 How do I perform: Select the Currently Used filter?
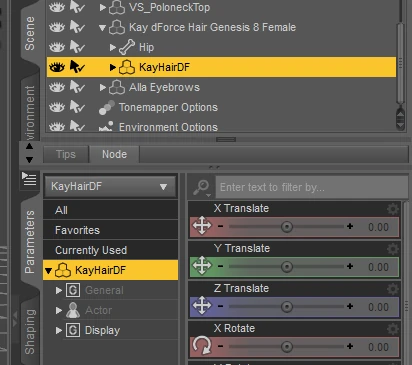[x=110, y=250]
